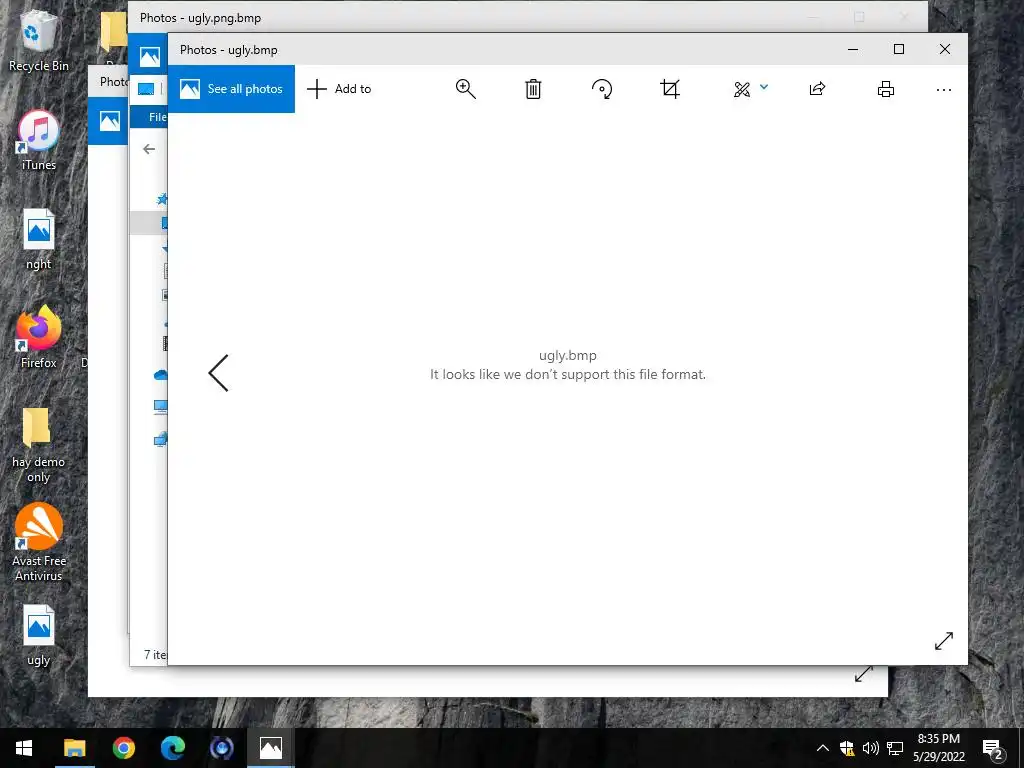The height and width of the screenshot is (768, 1024).
Task: Launch Google Chrome from the taskbar
Action: click(x=123, y=748)
